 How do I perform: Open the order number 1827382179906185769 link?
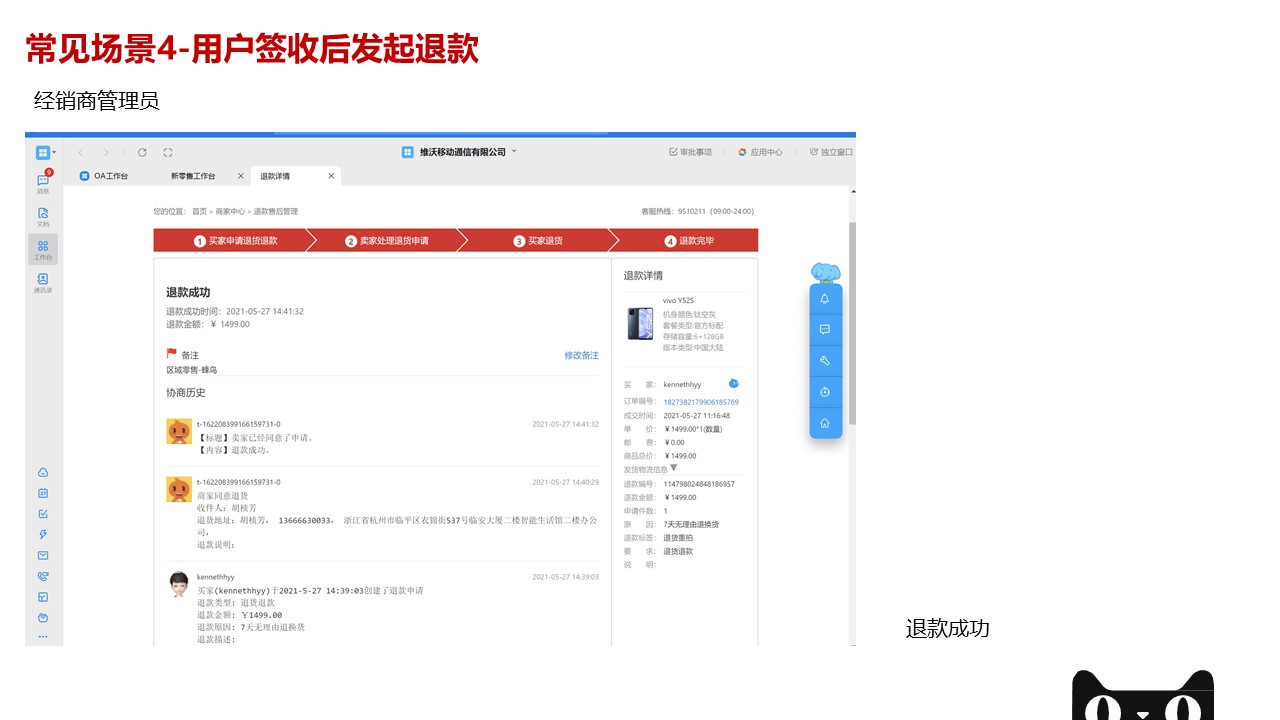pyautogui.click(x=701, y=402)
